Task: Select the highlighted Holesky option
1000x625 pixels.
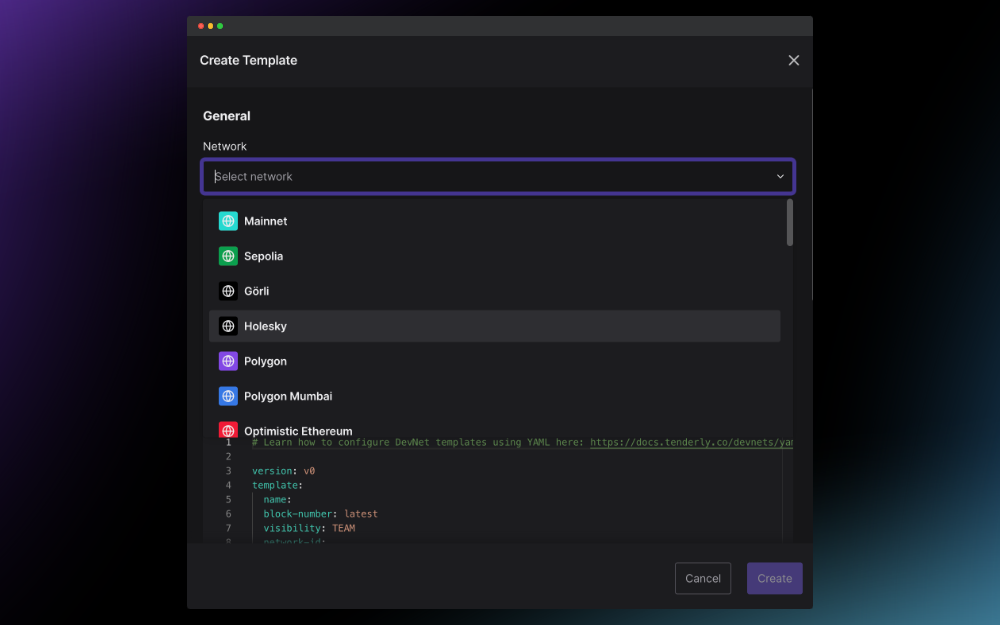Action: pyautogui.click(x=494, y=327)
